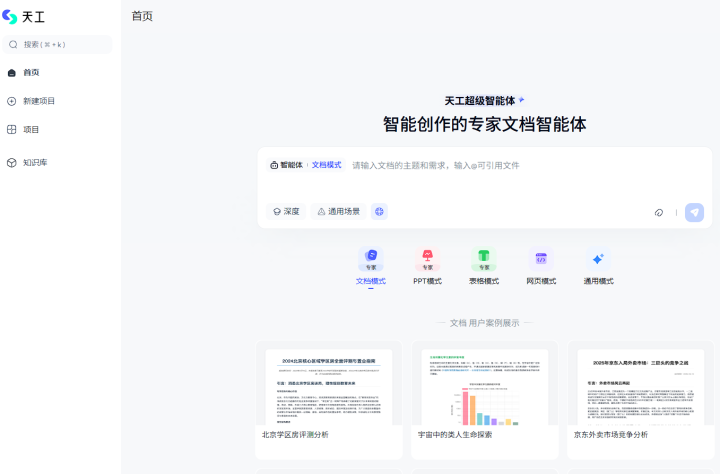Switch to 网页模式 mode

(541, 259)
